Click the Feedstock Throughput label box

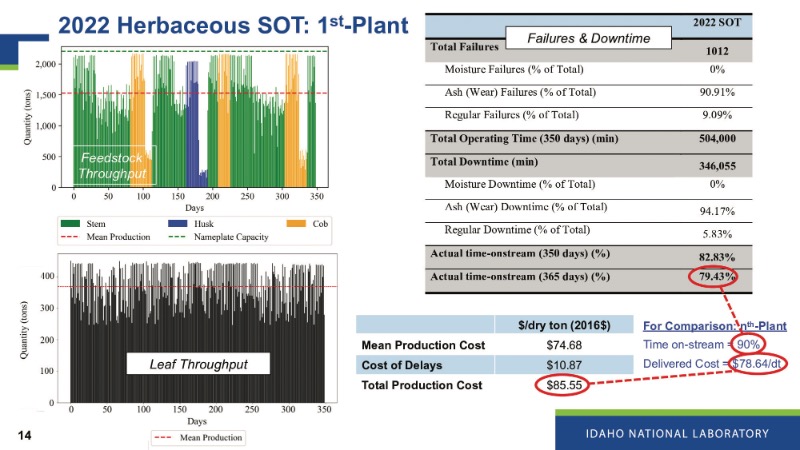(114, 166)
